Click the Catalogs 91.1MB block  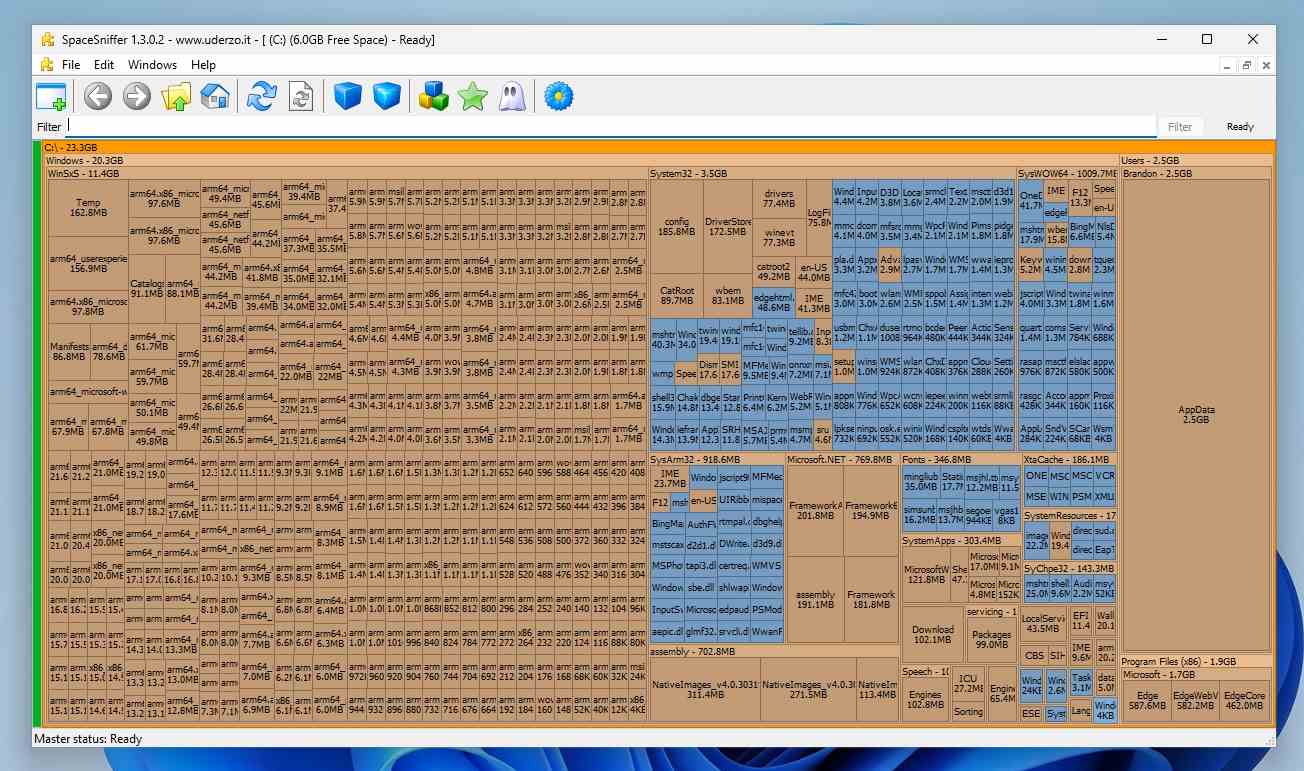click(x=147, y=288)
